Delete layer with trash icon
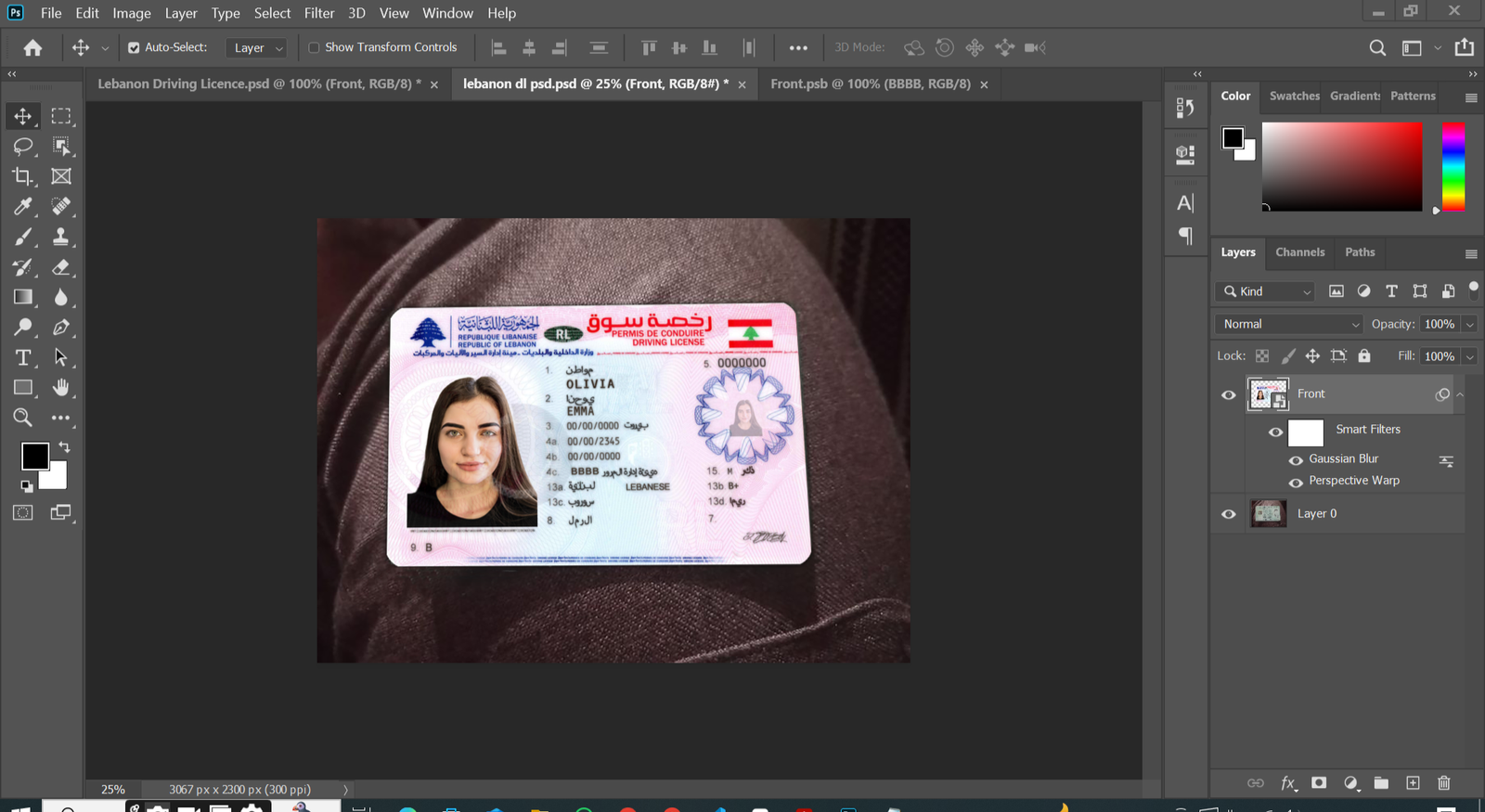Image resolution: width=1485 pixels, height=812 pixels. [1444, 783]
